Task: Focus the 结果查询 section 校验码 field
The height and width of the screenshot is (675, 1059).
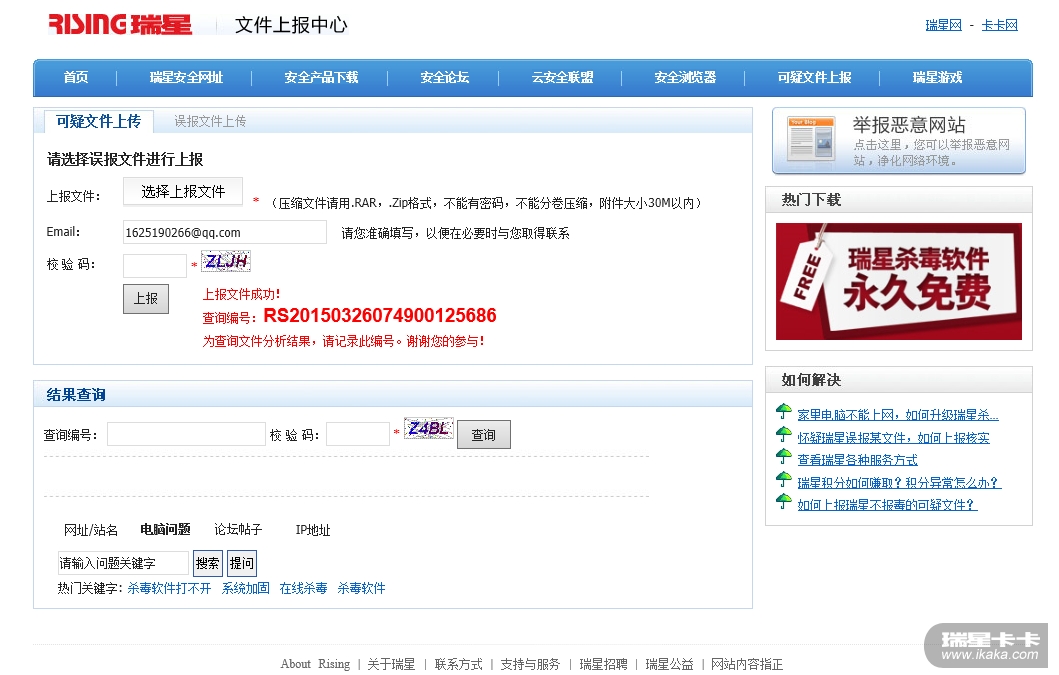Action: coord(358,434)
